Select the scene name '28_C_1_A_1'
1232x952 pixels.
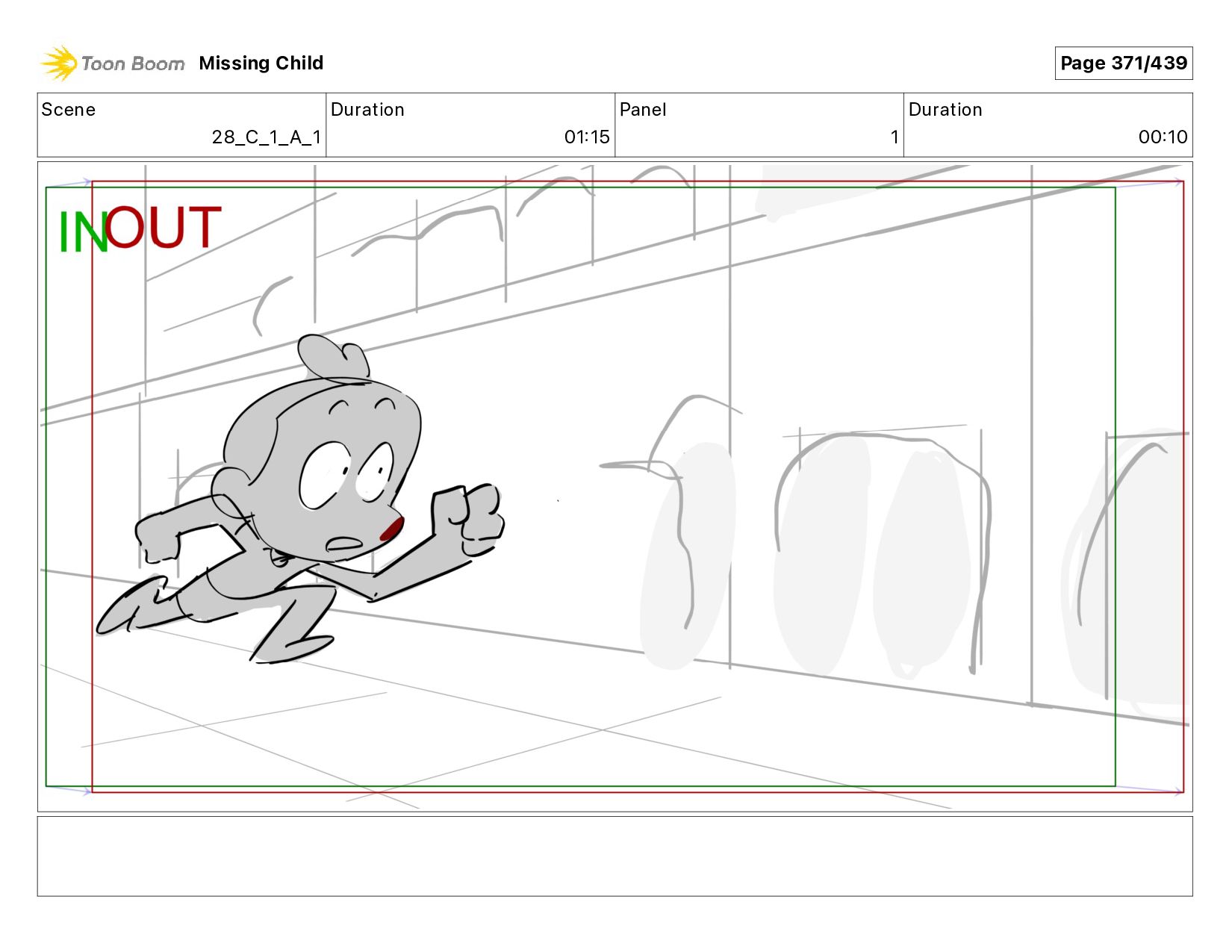click(267, 137)
